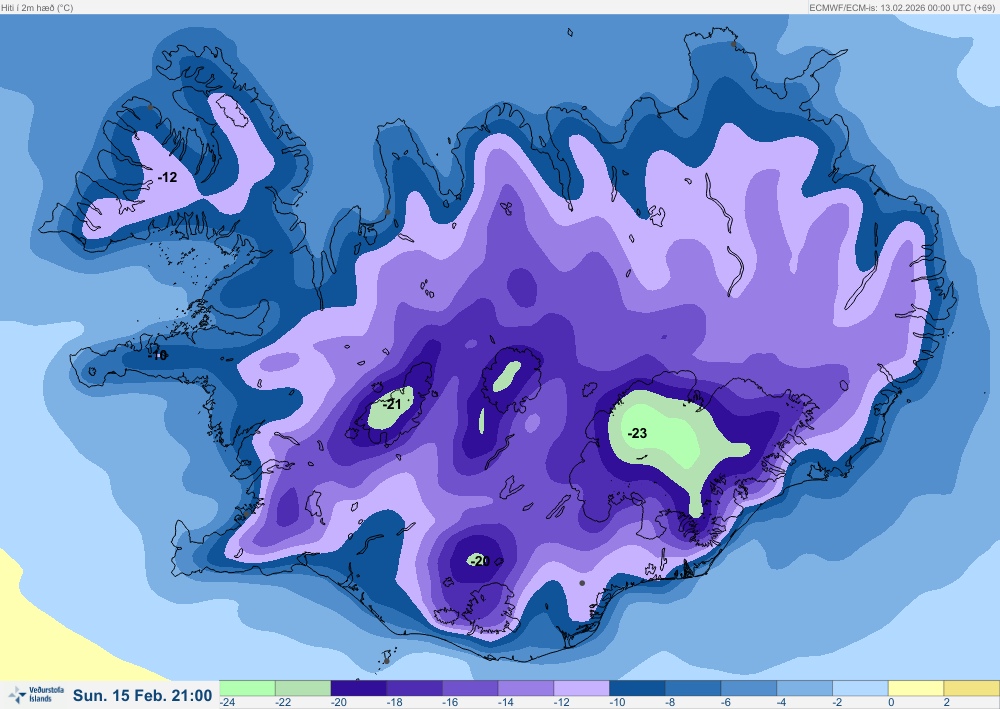The height and width of the screenshot is (709, 1000).
Task: Select legend swatch between -14 and -12
Action: point(526,688)
